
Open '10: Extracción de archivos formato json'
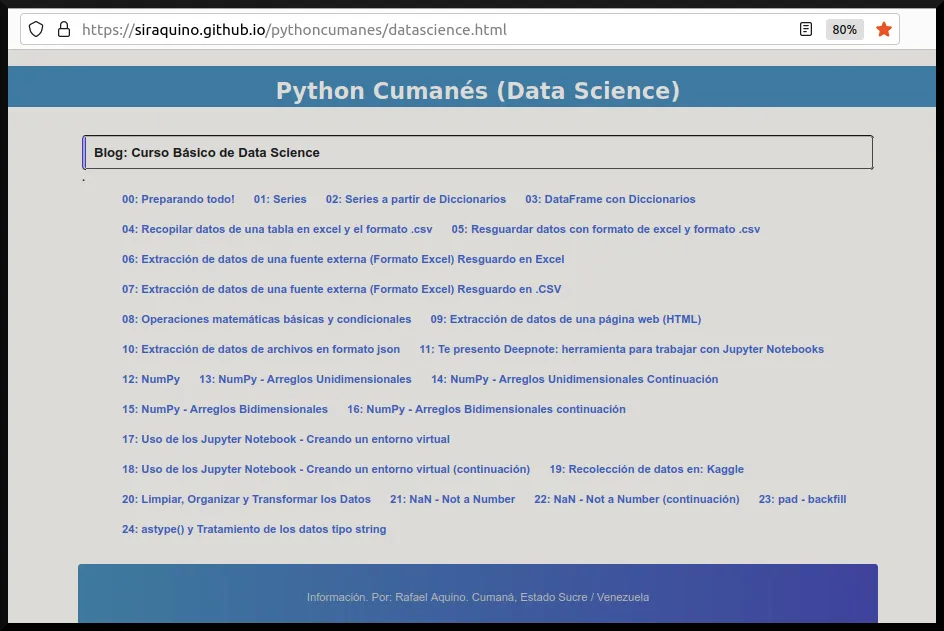click(x=261, y=349)
